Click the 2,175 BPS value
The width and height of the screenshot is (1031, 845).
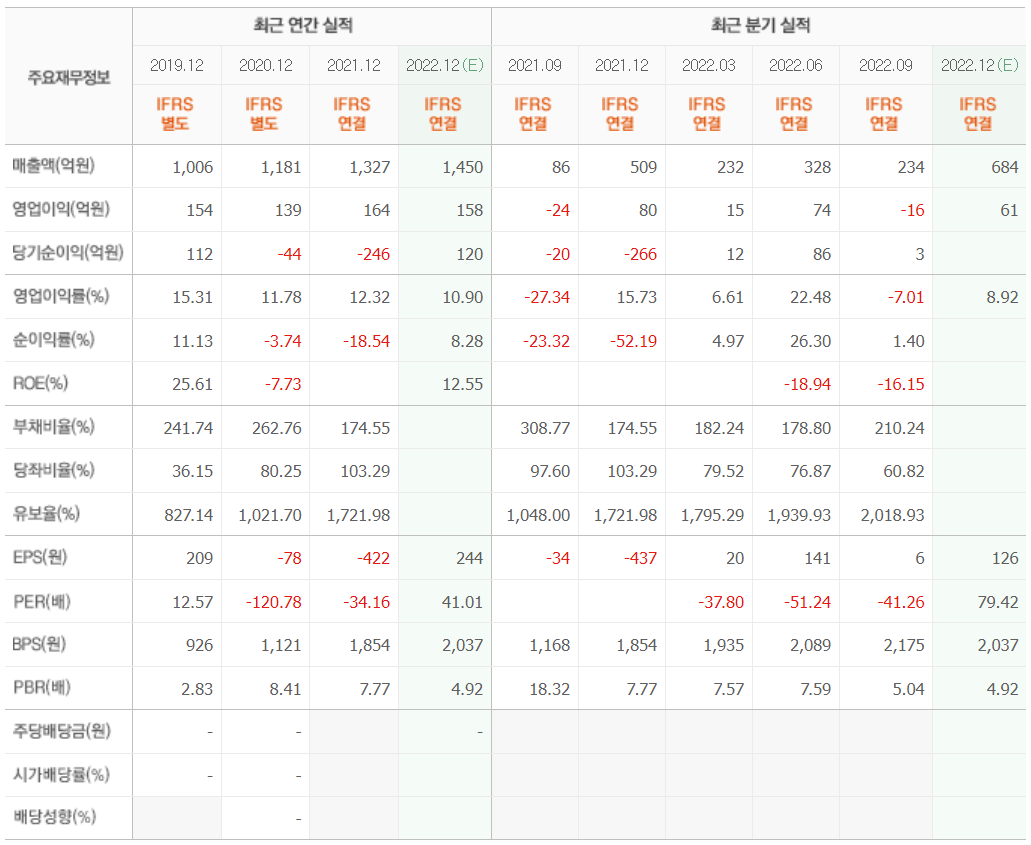pos(904,645)
